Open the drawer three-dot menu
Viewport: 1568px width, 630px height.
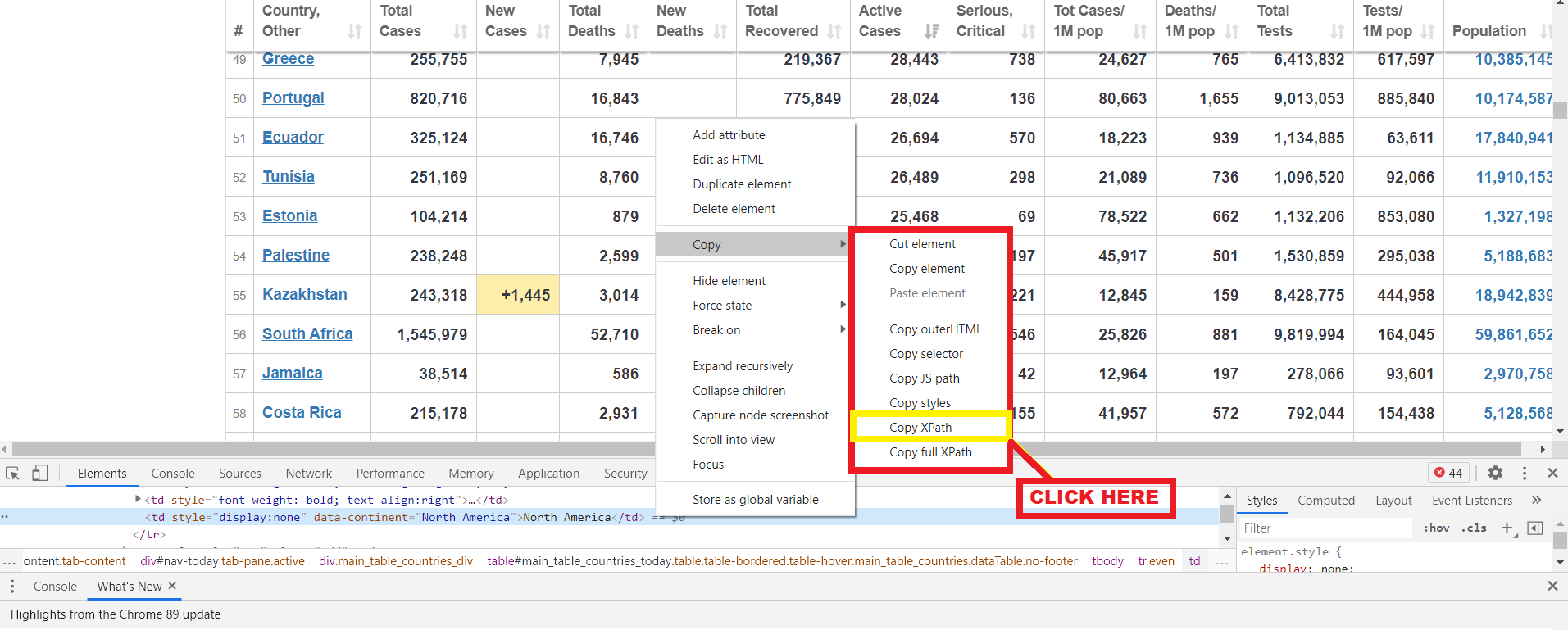tap(12, 586)
